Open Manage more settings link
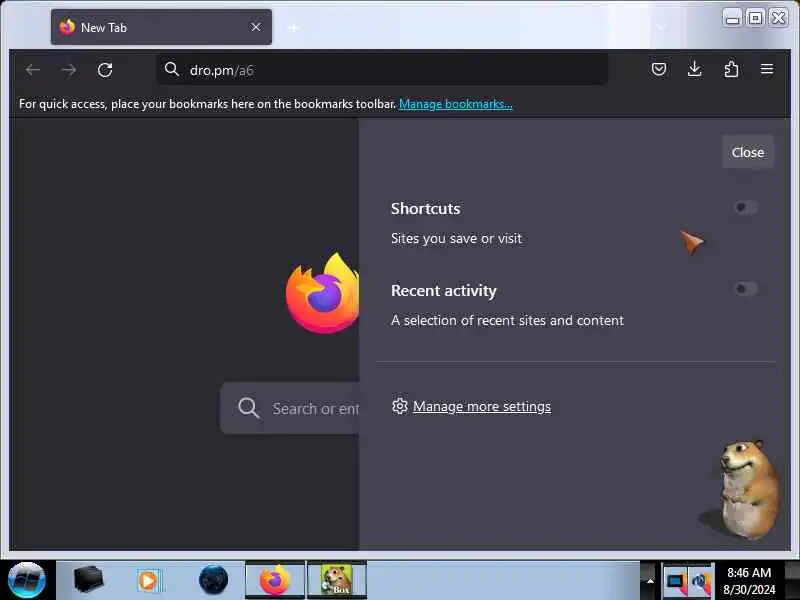 pyautogui.click(x=482, y=407)
